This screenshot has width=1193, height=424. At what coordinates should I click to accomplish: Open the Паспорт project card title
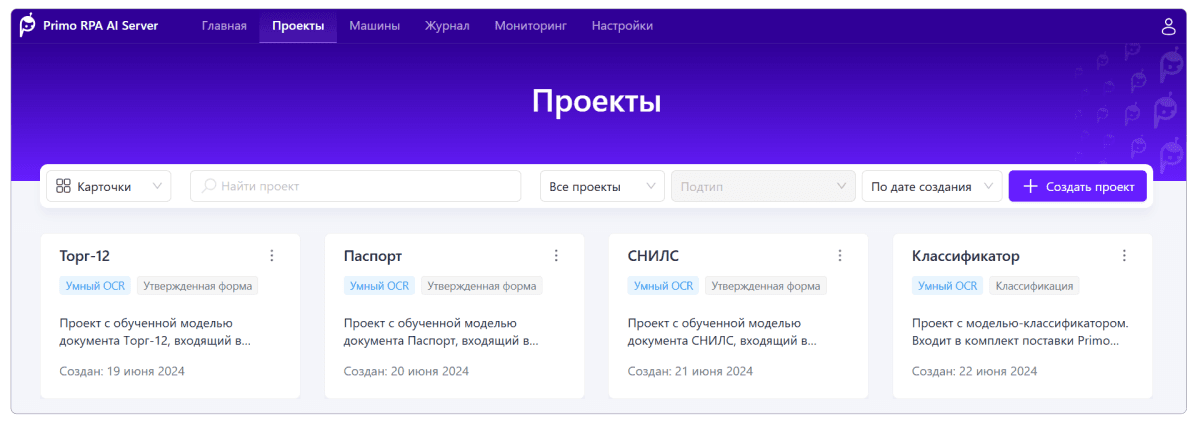[373, 256]
